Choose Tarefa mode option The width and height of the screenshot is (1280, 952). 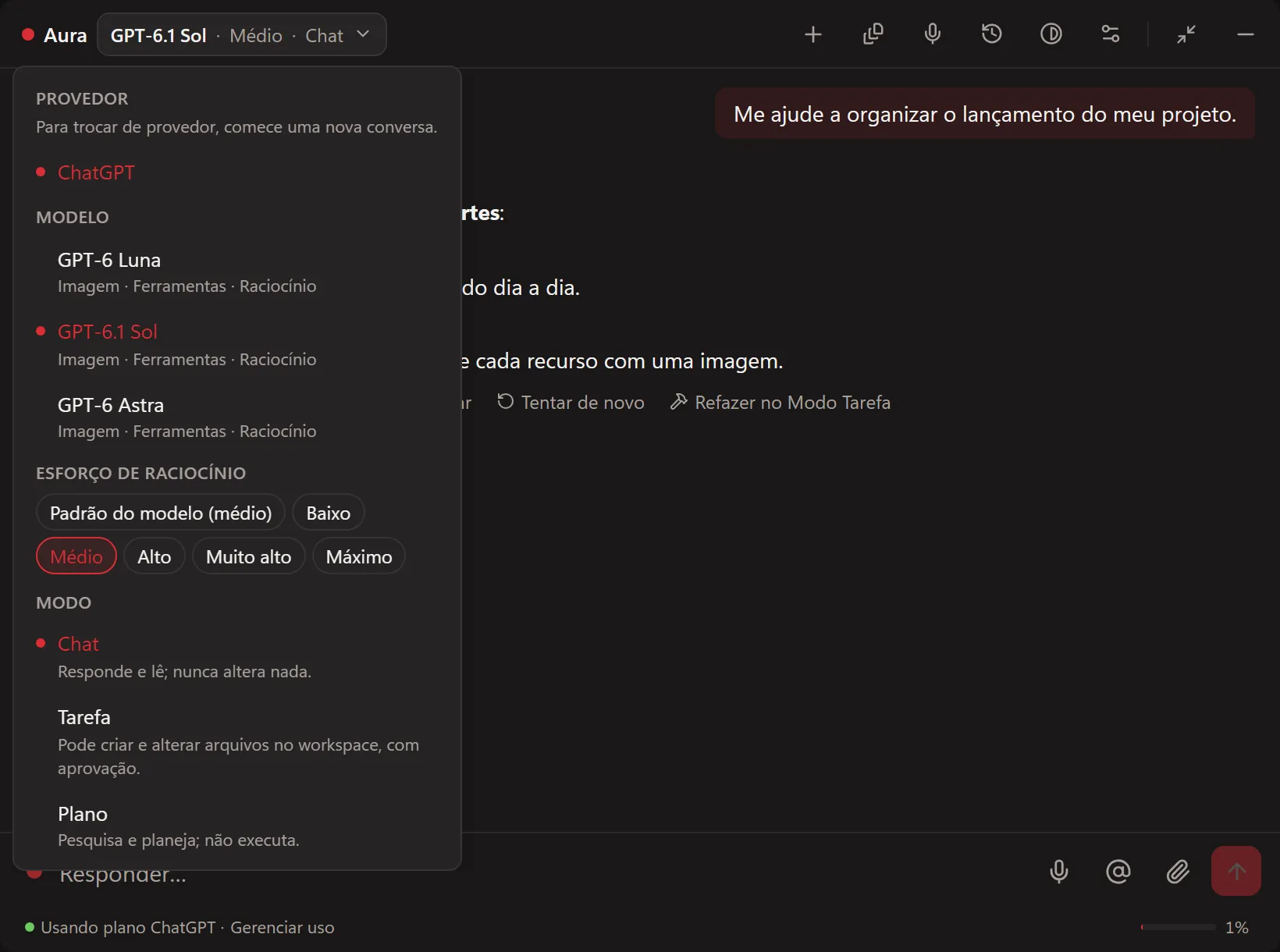pos(237,741)
